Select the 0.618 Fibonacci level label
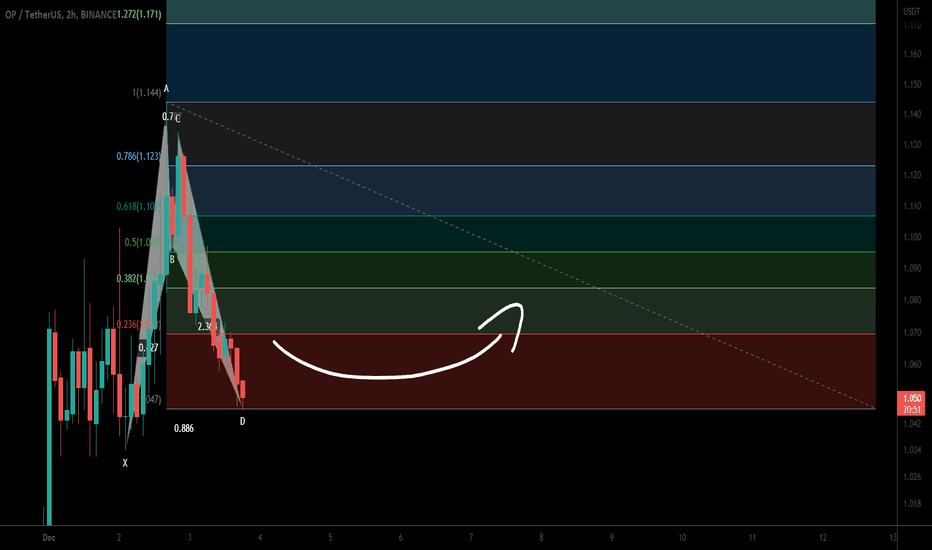Screen dimensions: 932x550 pos(138,206)
